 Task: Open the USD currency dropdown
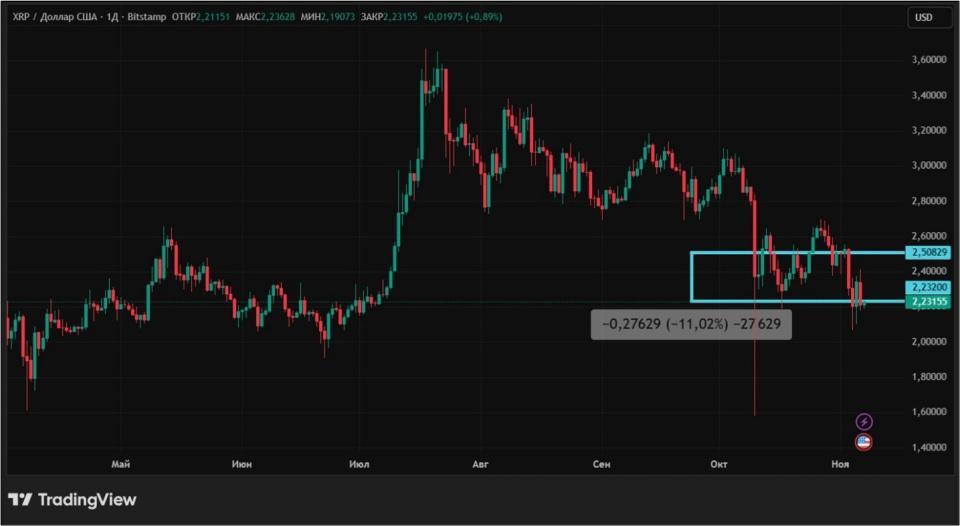point(923,17)
